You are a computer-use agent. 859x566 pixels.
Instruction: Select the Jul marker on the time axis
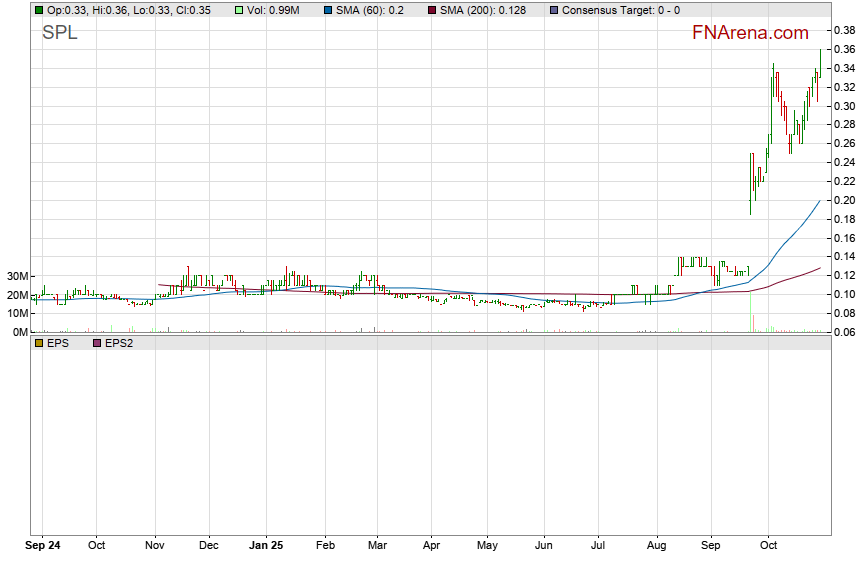coord(599,547)
